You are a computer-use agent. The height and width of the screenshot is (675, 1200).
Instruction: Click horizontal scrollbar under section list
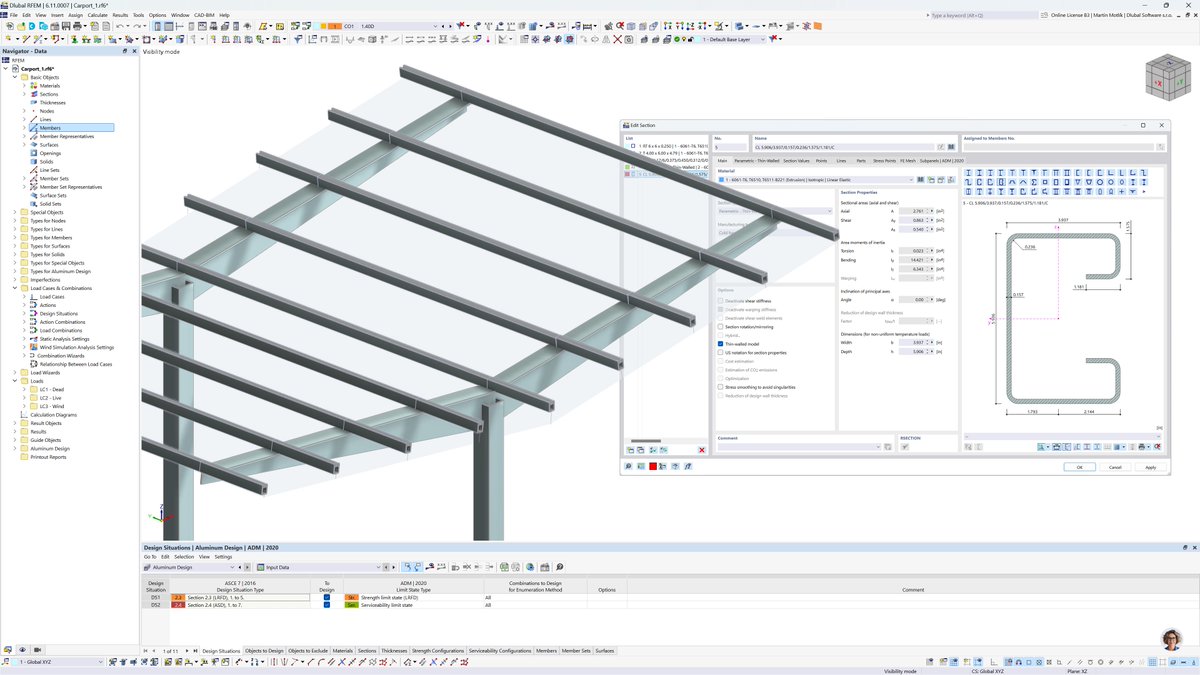(646, 441)
